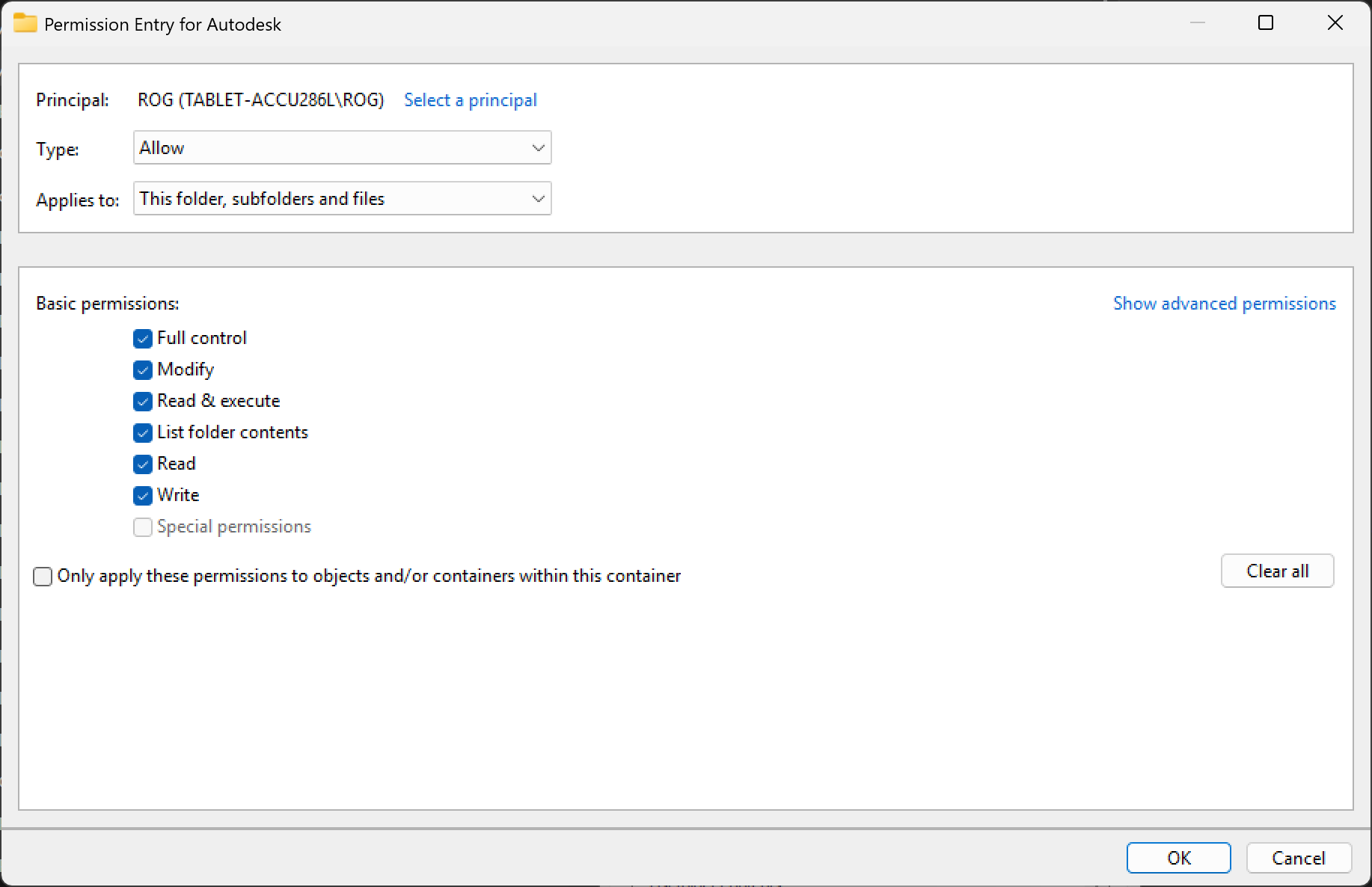1372x887 pixels.
Task: Open the Type dropdown showing Allow
Action: (x=341, y=147)
